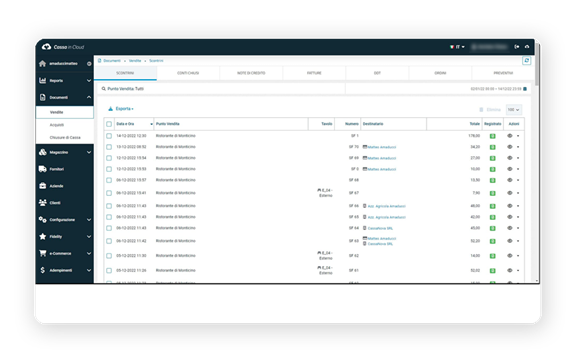Click green Registrato icon for receipt SF 62
Image resolution: width=576 pixels, height=362 pixels.
[x=493, y=256]
